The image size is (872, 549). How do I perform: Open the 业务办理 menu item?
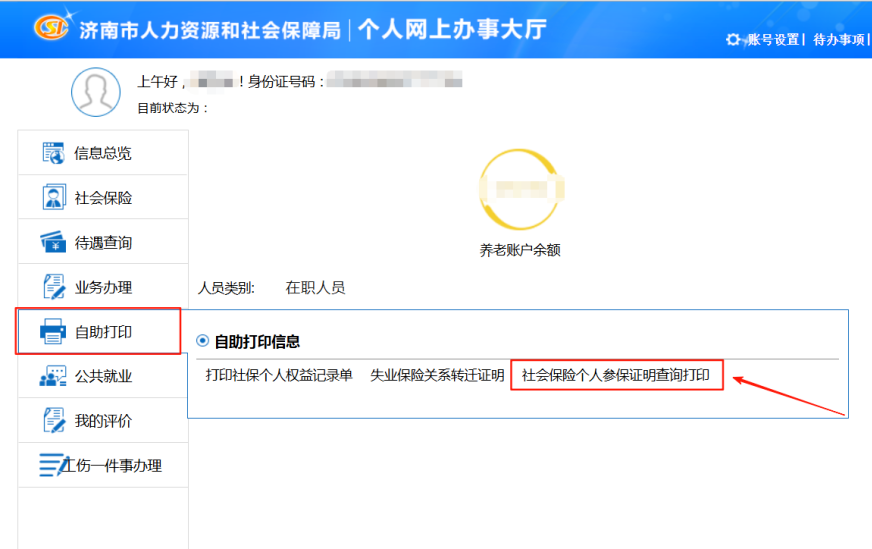coord(103,286)
